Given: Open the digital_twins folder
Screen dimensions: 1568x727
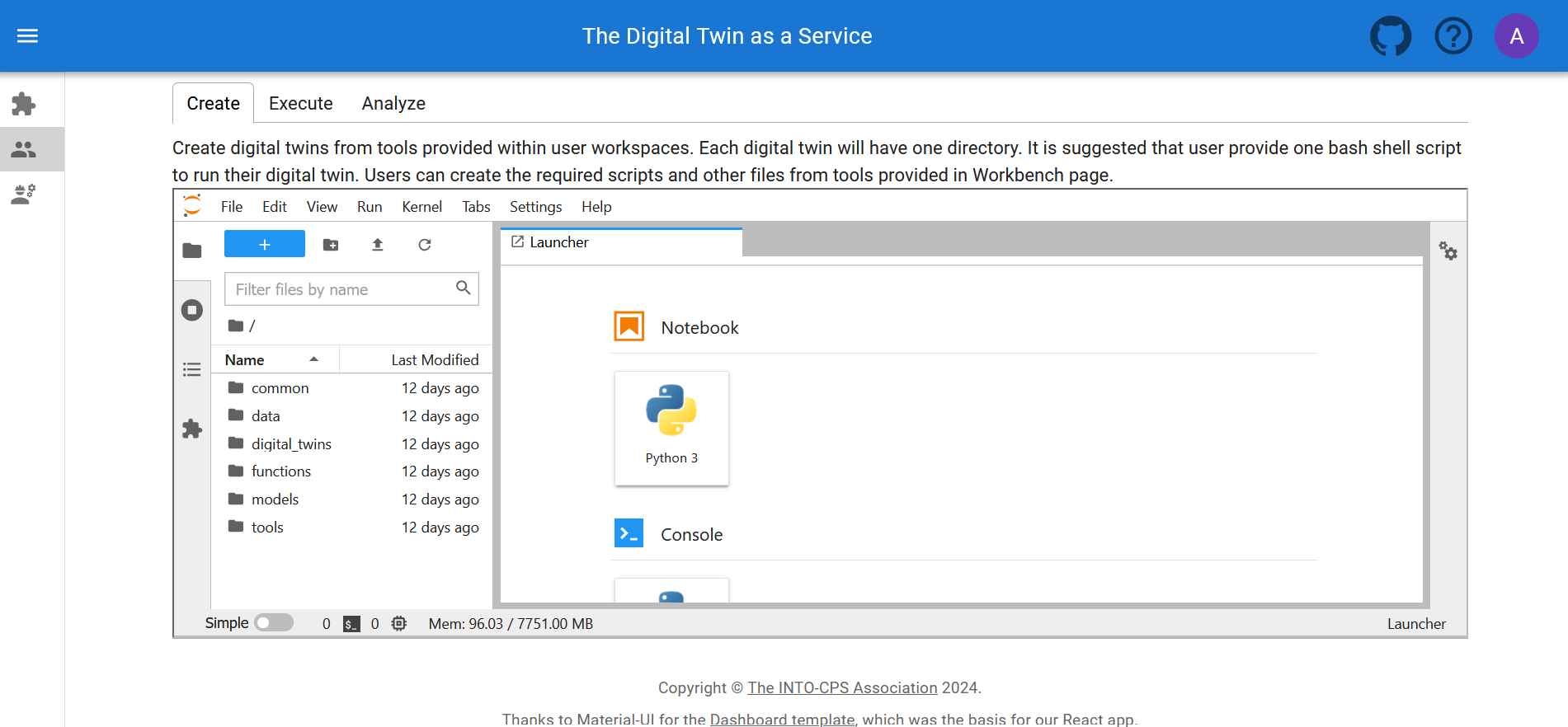Looking at the screenshot, I should [353, 443].
